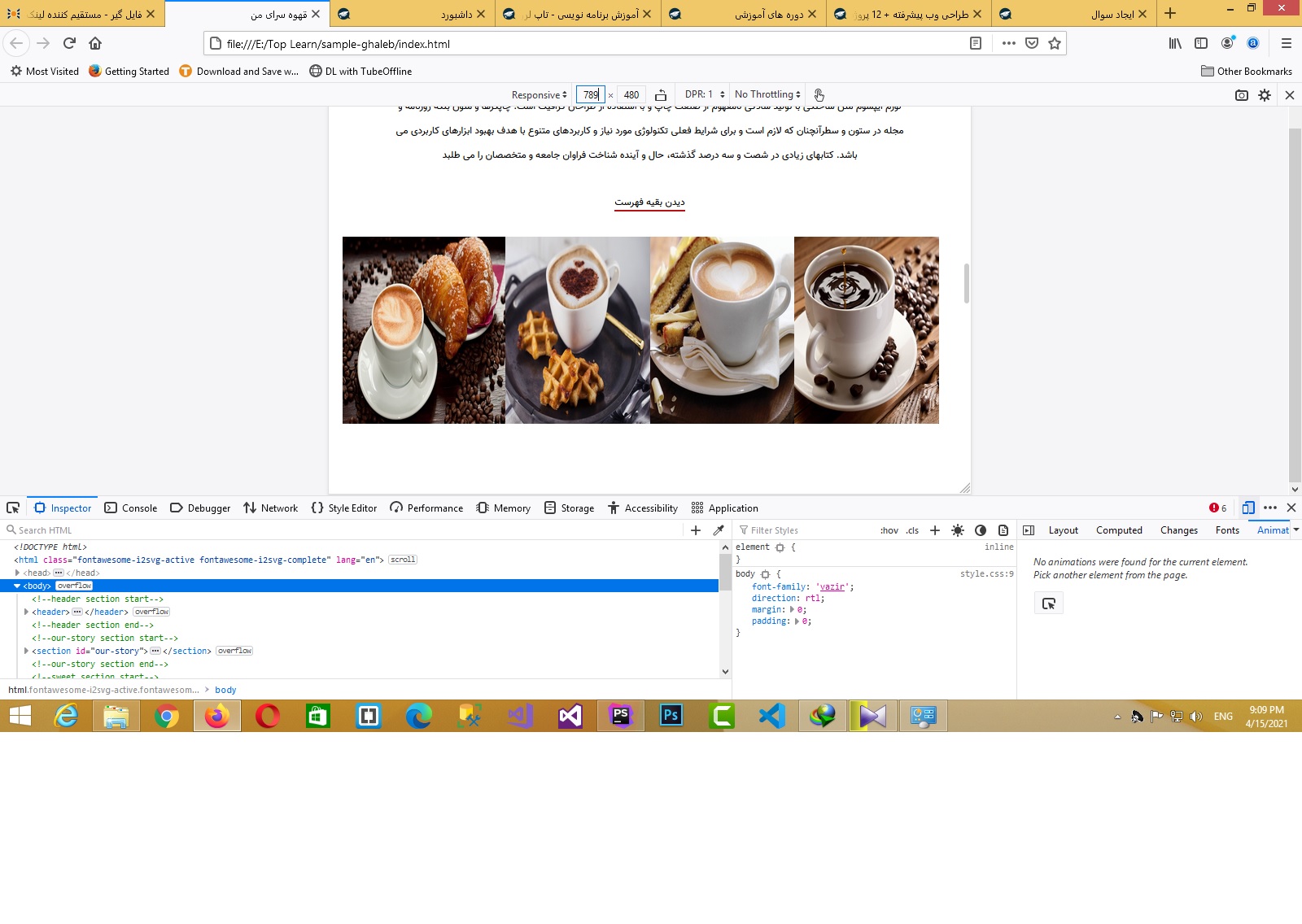
Task: Open Most Visited bookmarks
Action: point(45,72)
